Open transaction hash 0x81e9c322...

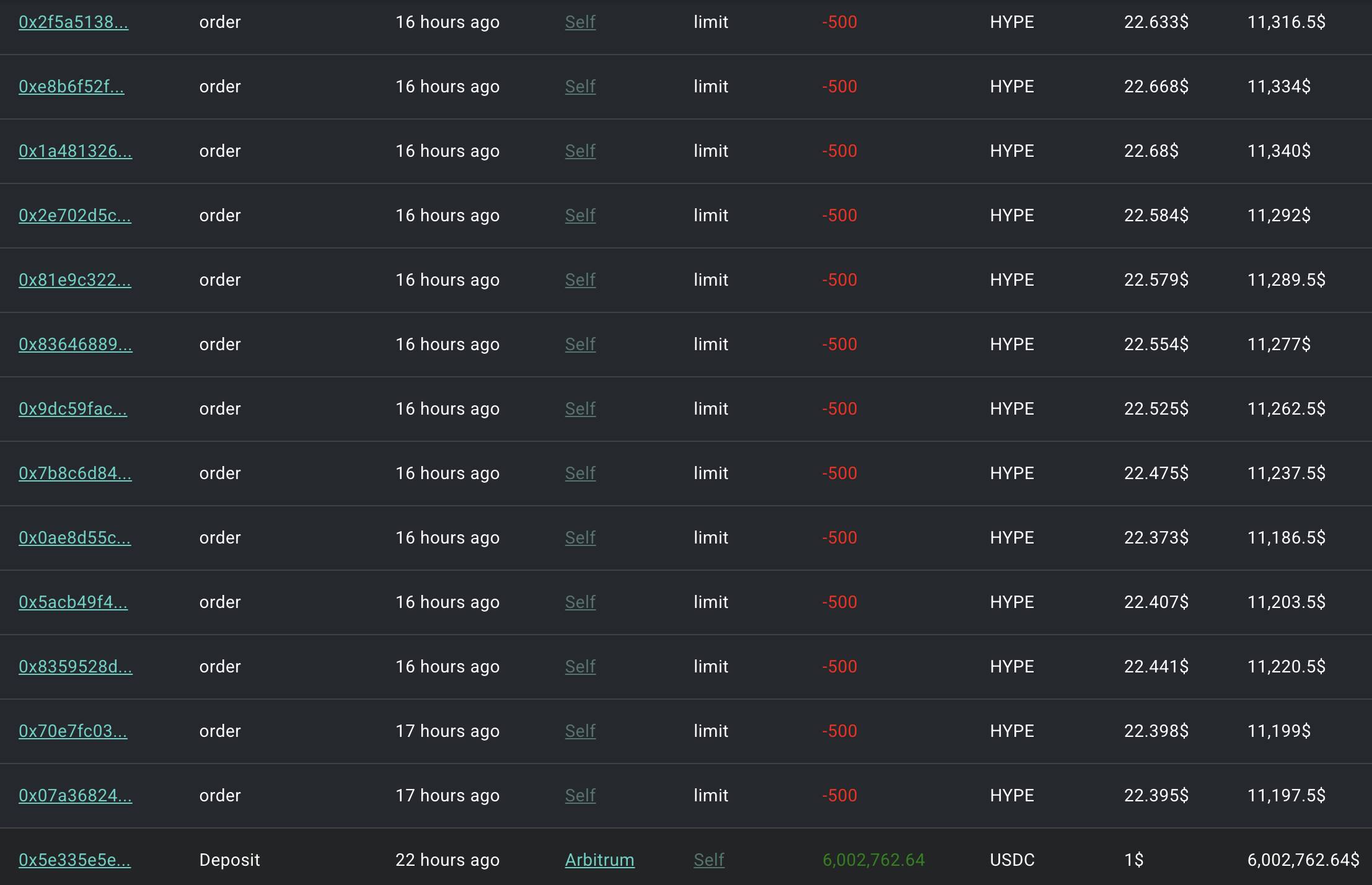click(75, 280)
